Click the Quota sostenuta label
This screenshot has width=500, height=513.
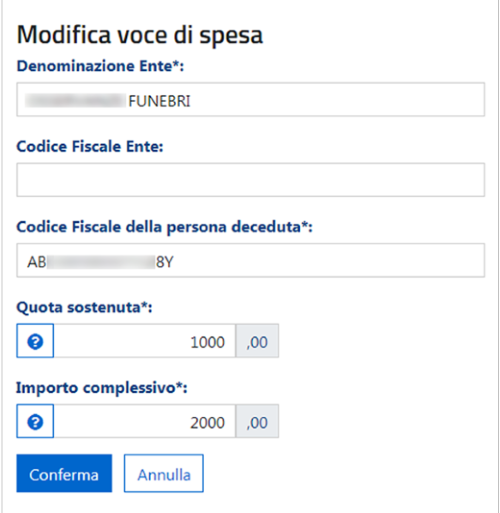click(84, 307)
